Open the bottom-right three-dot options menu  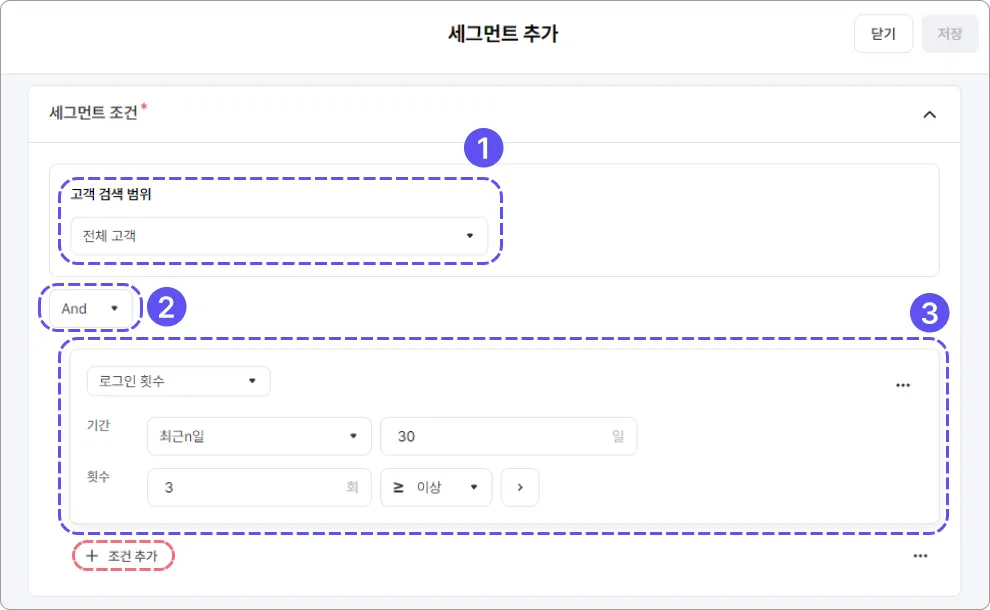919,557
